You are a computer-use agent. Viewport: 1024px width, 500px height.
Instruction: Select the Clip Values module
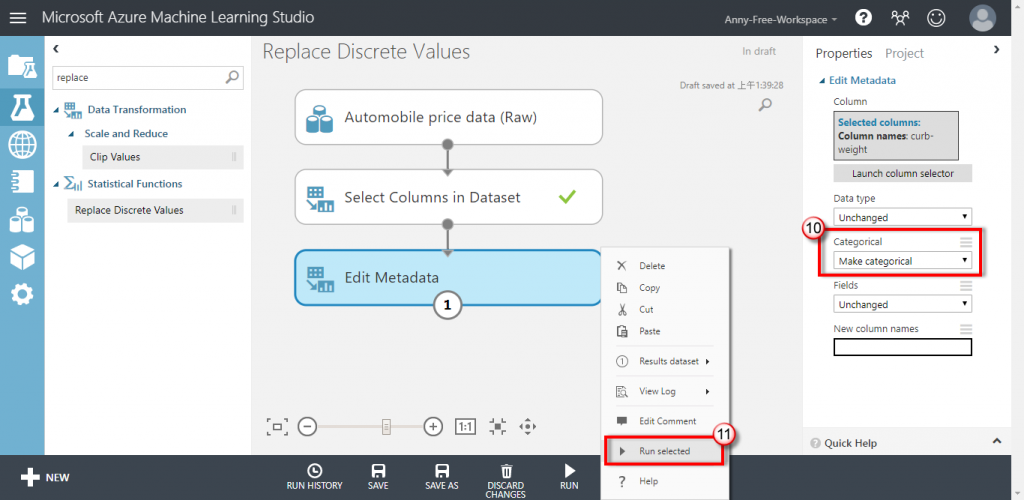(x=162, y=157)
